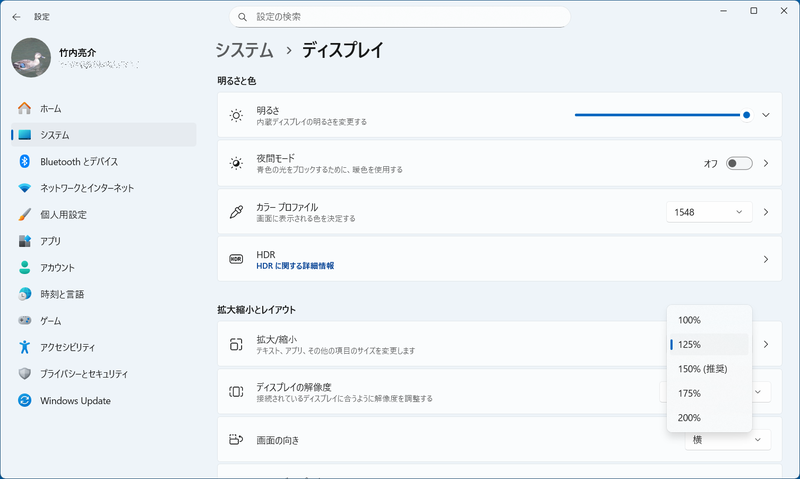The width and height of the screenshot is (800, 479).
Task: Click the システム breadcrumb link
Action: tap(244, 50)
